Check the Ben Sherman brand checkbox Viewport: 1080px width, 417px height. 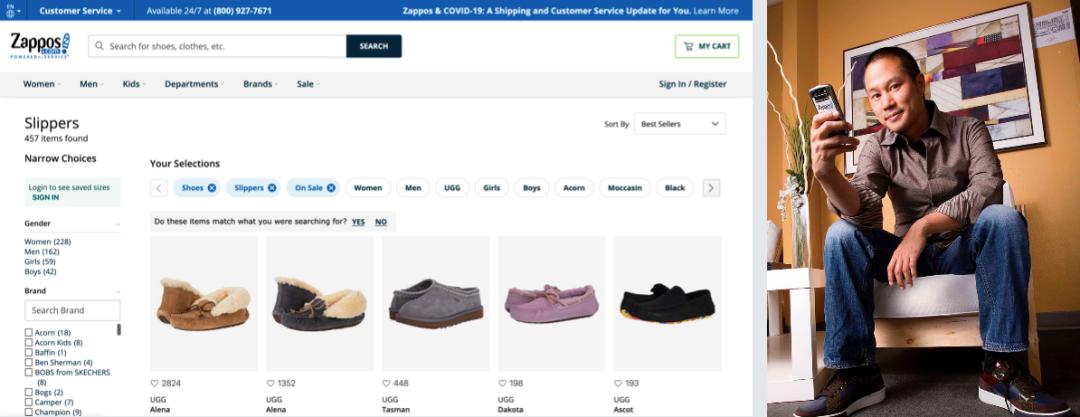28,363
